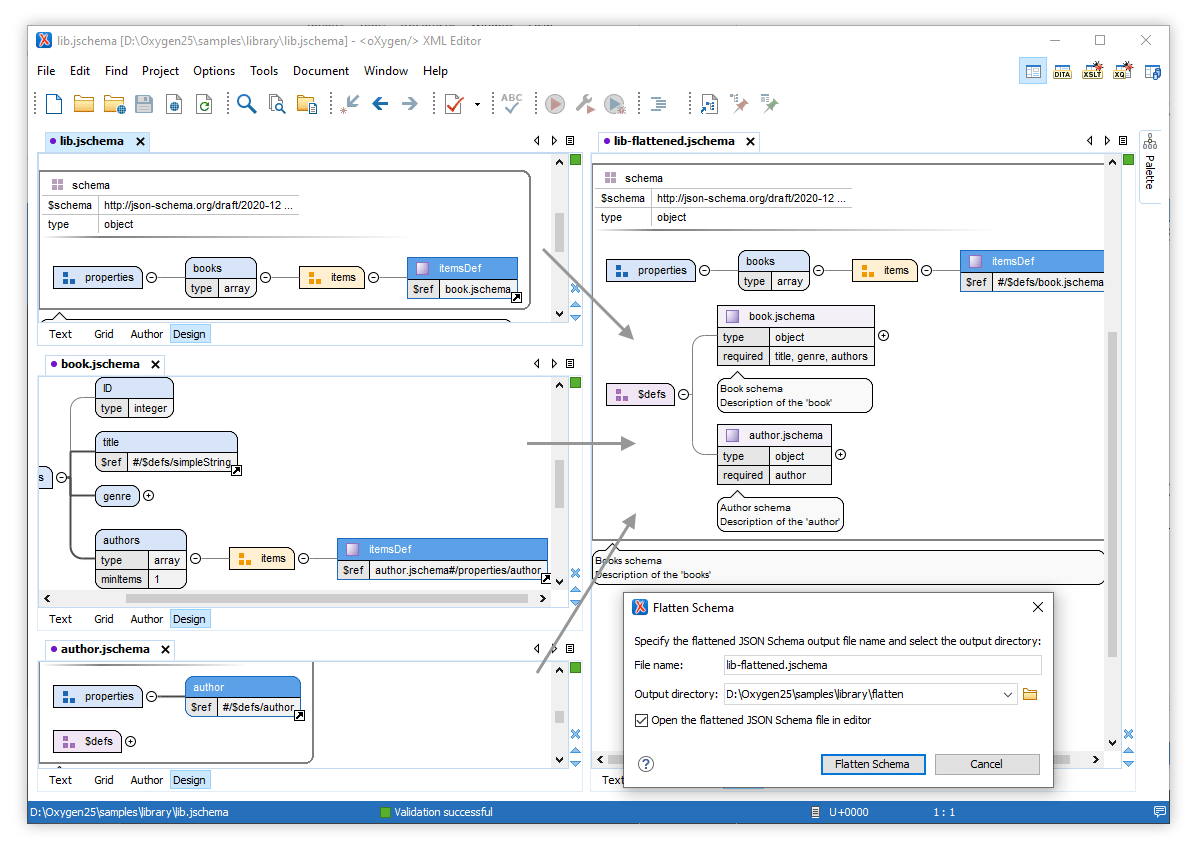Open the Output directory dropdown list
Viewport: 1200px width, 850px height.
click(1006, 694)
